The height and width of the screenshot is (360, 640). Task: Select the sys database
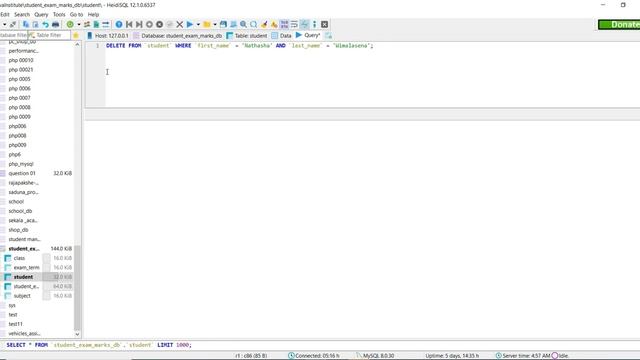(12, 305)
